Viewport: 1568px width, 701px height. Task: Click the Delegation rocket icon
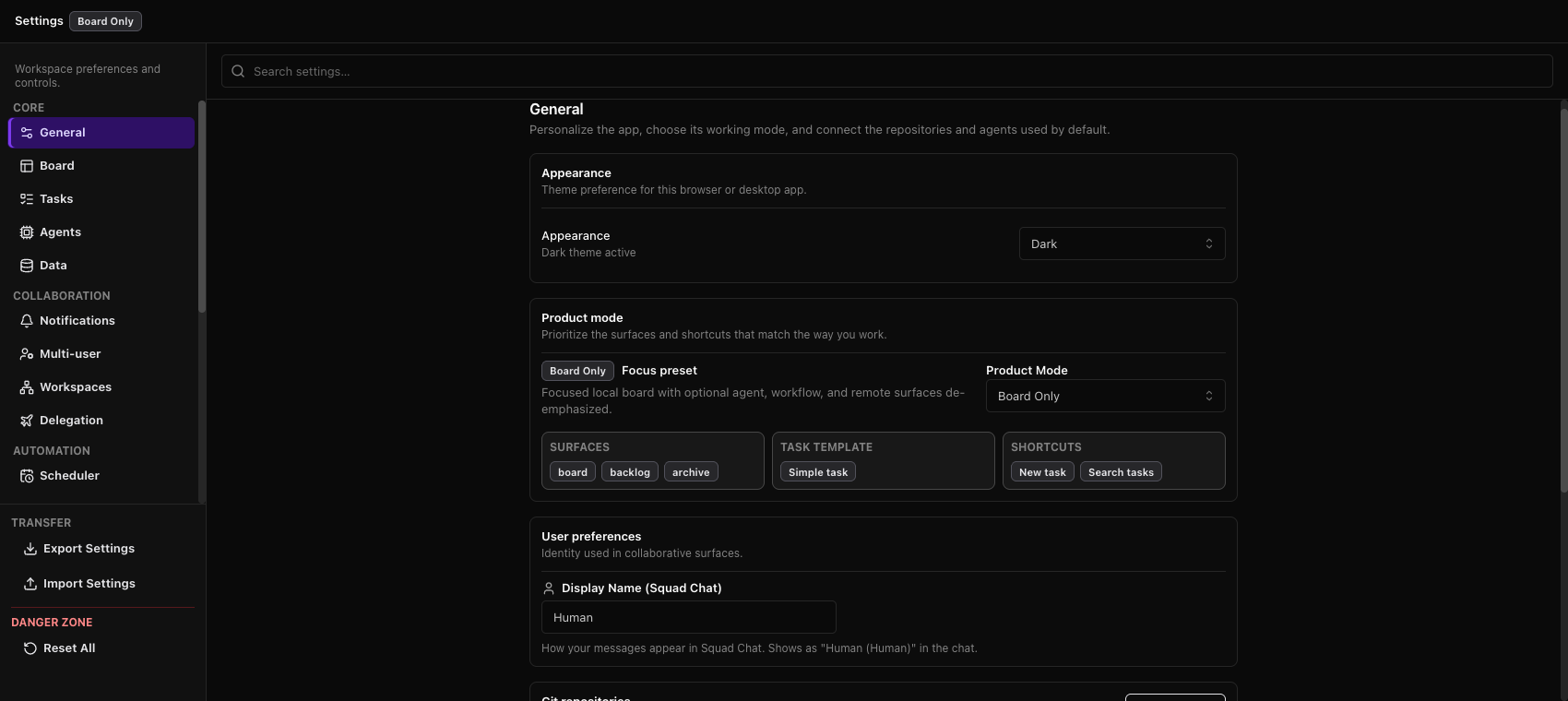pos(27,421)
